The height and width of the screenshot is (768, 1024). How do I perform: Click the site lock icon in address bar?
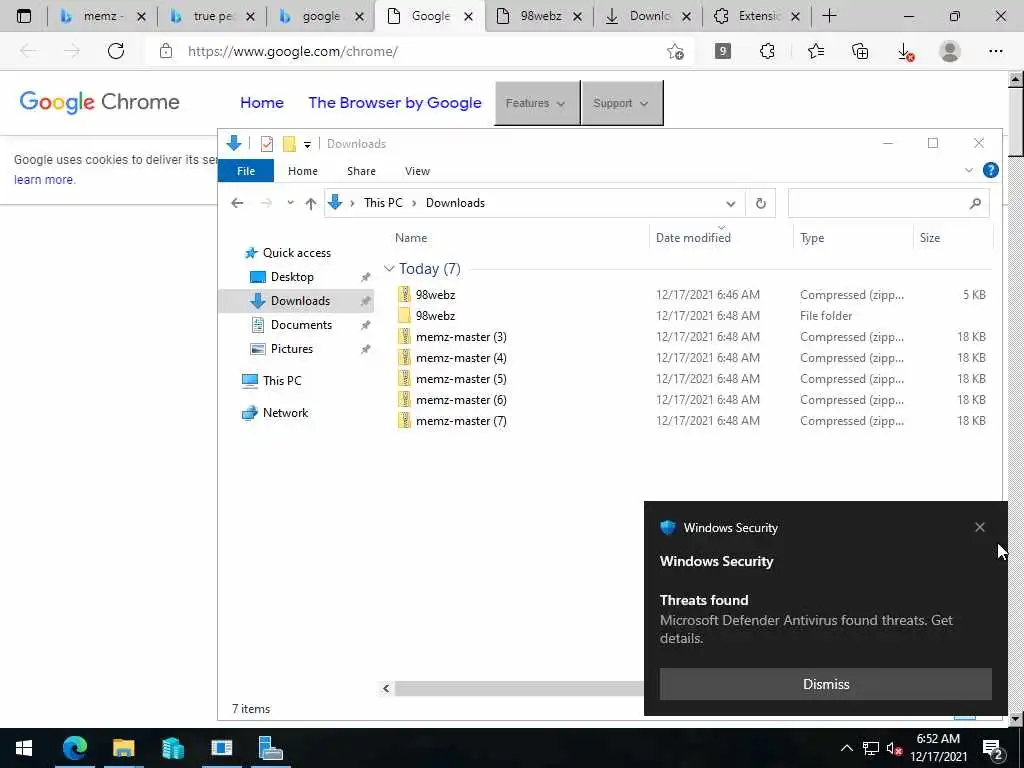point(166,51)
